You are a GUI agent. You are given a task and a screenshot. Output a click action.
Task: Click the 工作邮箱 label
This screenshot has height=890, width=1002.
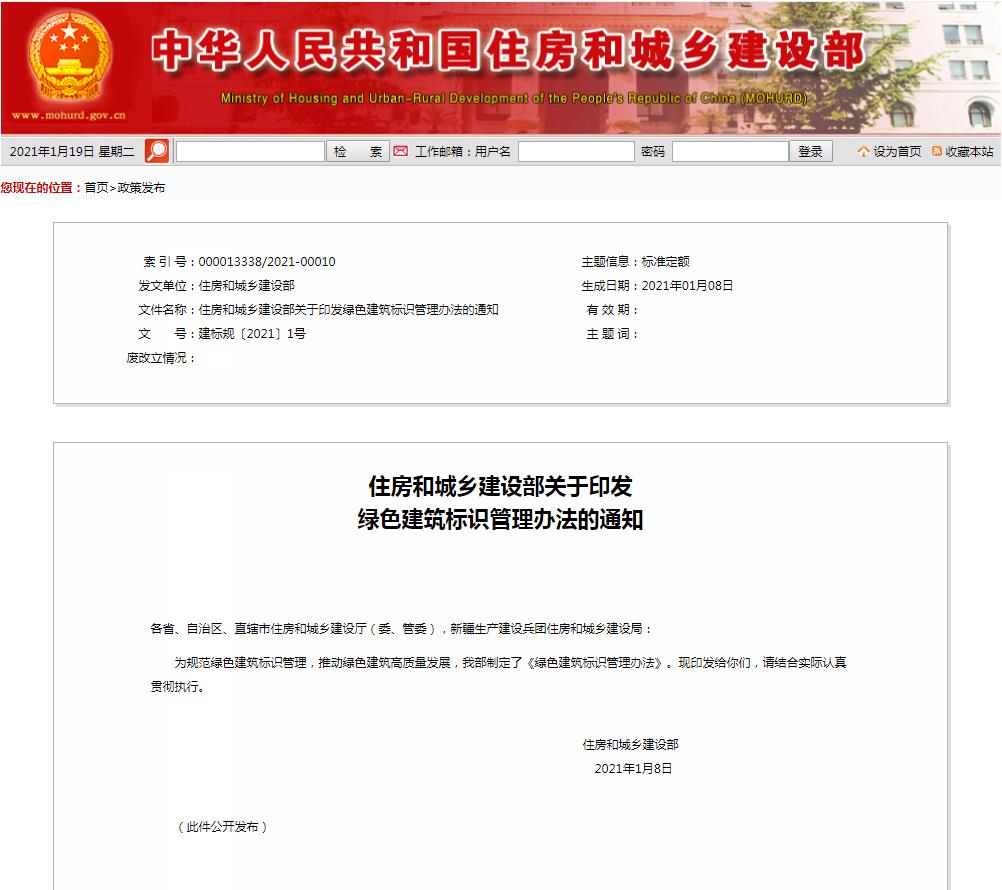tap(442, 151)
